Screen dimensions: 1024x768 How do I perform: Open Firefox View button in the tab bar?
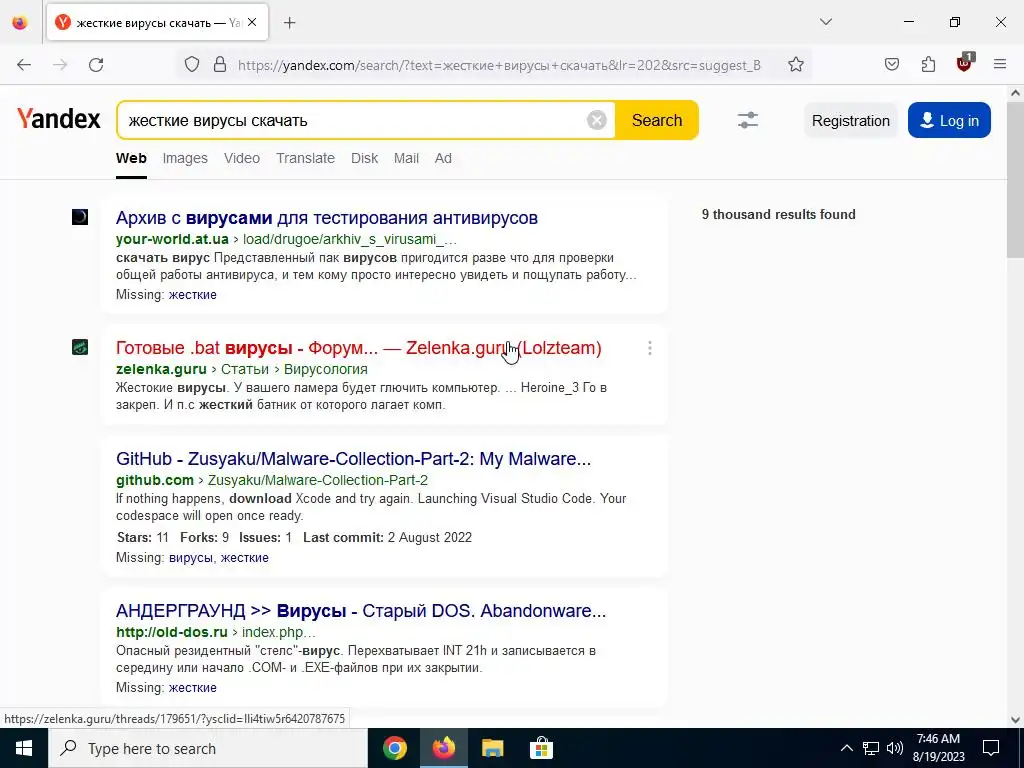[20, 23]
